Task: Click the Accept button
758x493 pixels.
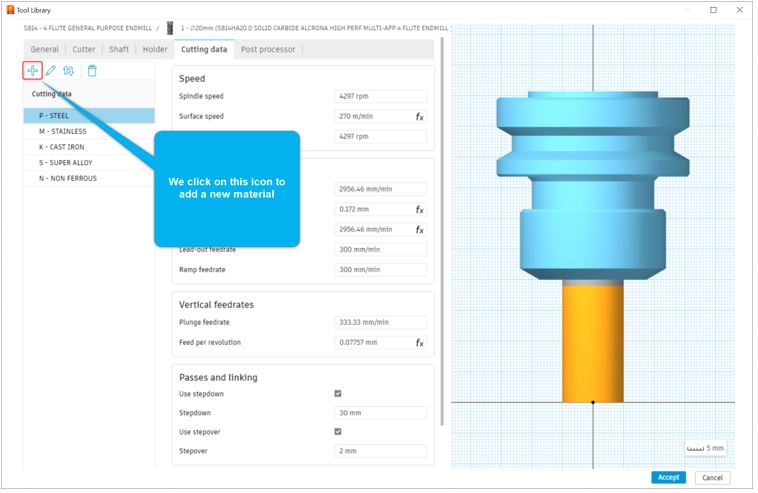Action: (x=668, y=478)
